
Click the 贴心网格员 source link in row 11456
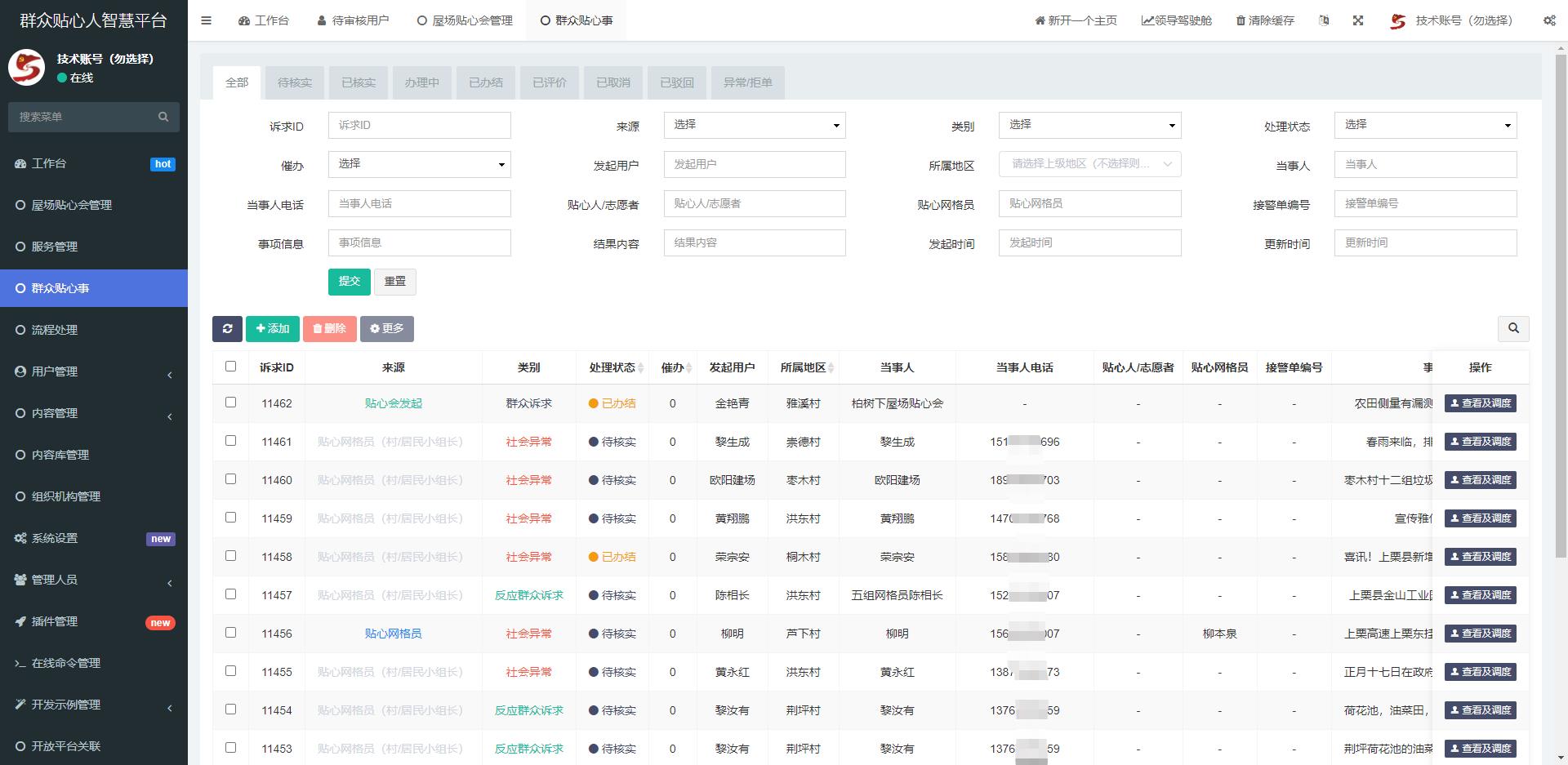coord(393,634)
